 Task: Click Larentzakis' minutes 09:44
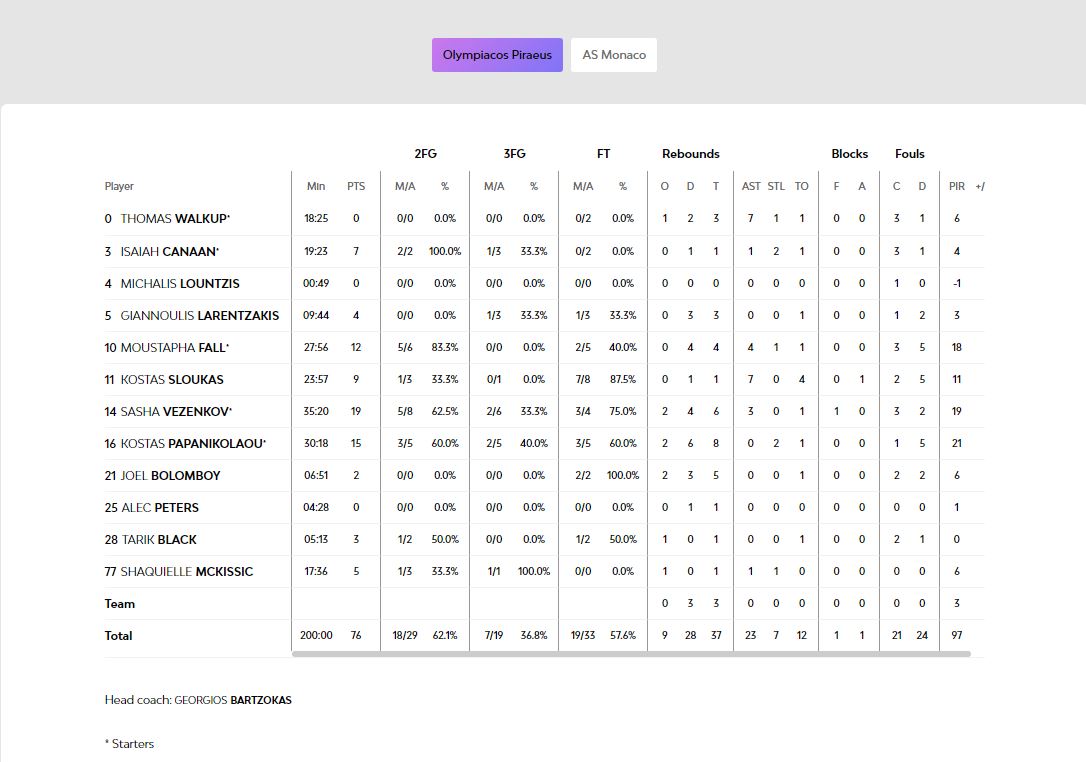point(316,314)
